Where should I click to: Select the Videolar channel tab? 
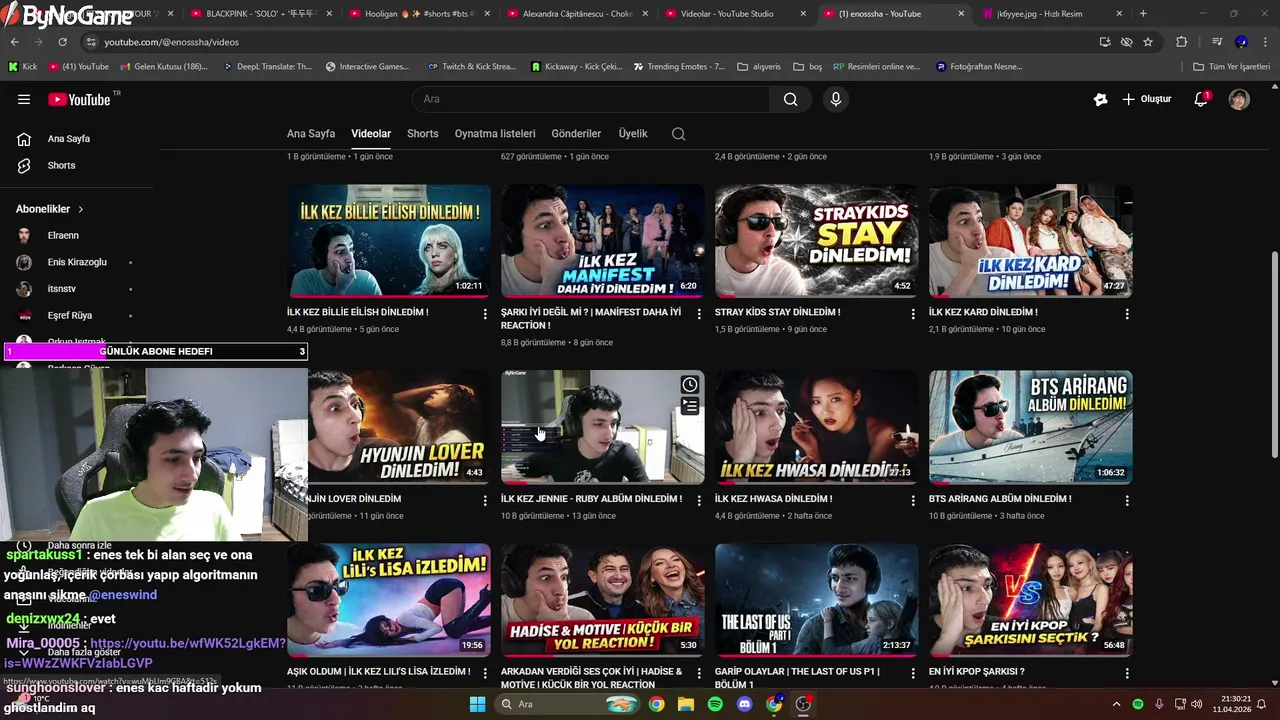tap(371, 134)
